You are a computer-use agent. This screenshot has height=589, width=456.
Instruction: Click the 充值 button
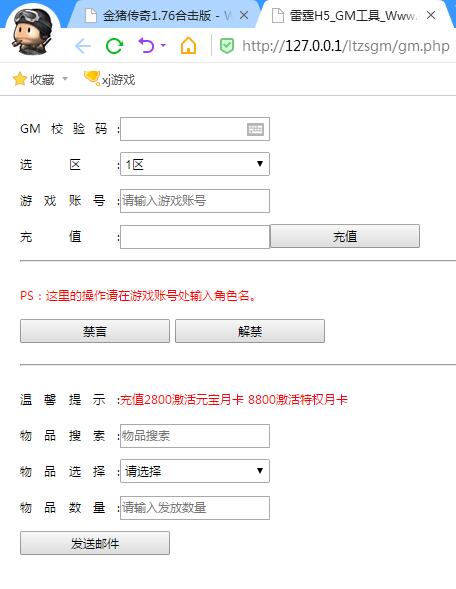[x=345, y=236]
